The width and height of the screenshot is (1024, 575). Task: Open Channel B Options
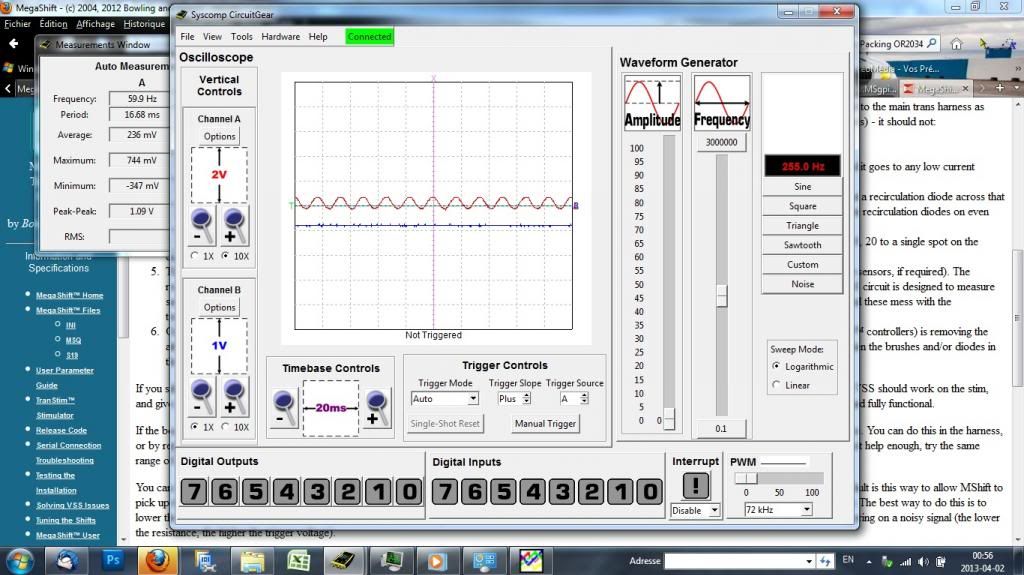pyautogui.click(x=219, y=308)
